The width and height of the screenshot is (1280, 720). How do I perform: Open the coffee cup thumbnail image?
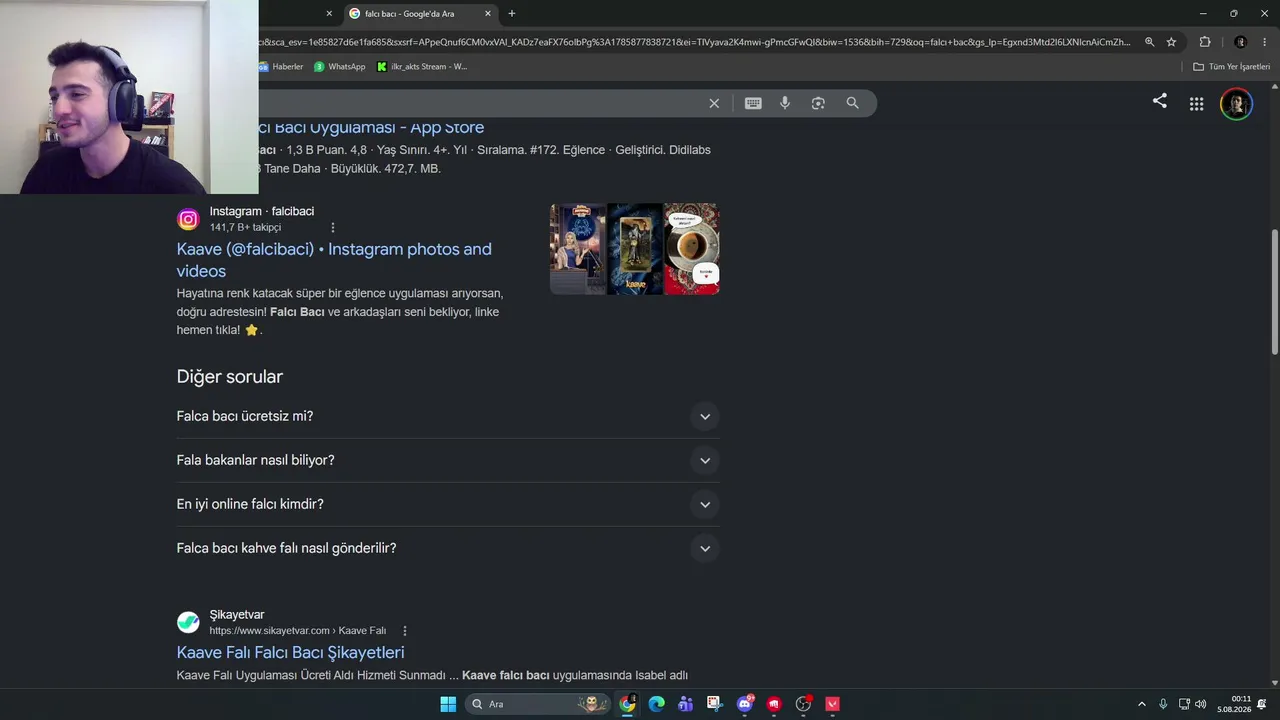(692, 249)
